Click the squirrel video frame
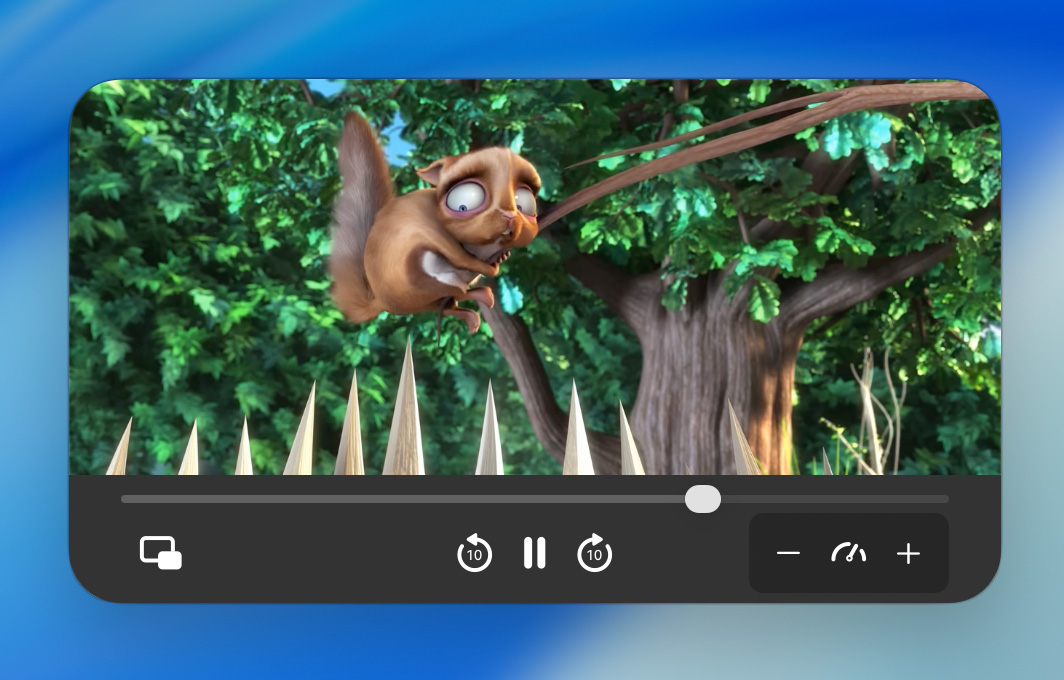This screenshot has height=680, width=1064. [x=535, y=277]
